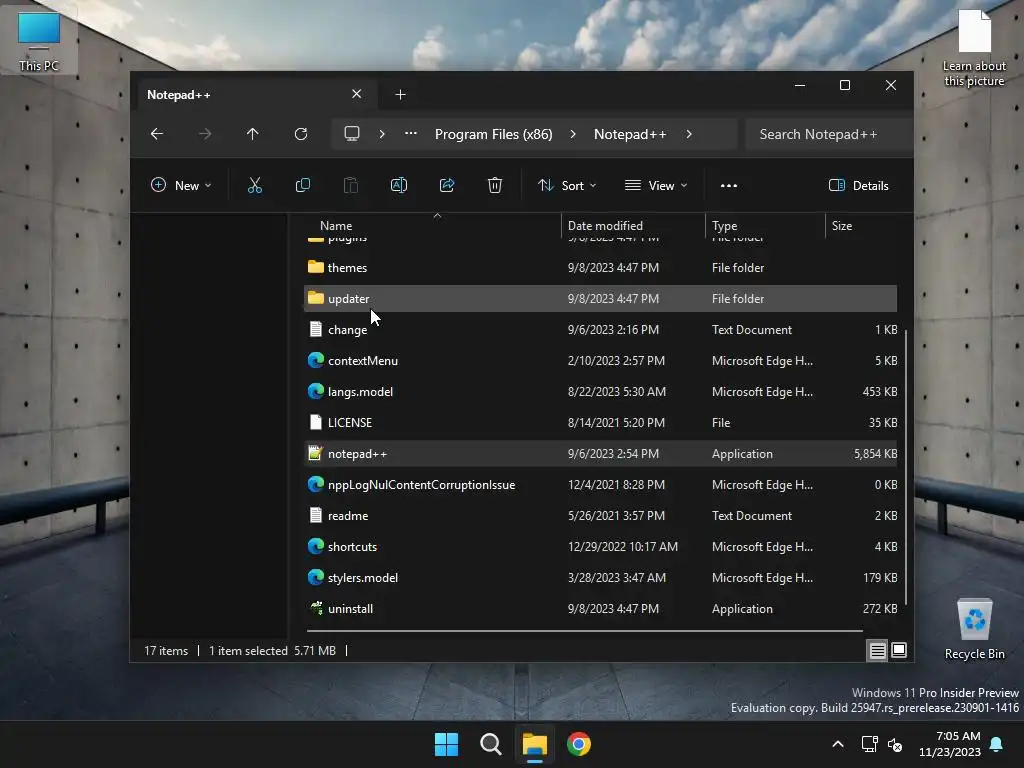Screen dimensions: 1024x768
Task: Click the muted volume icon in tray
Action: [x=895, y=744]
